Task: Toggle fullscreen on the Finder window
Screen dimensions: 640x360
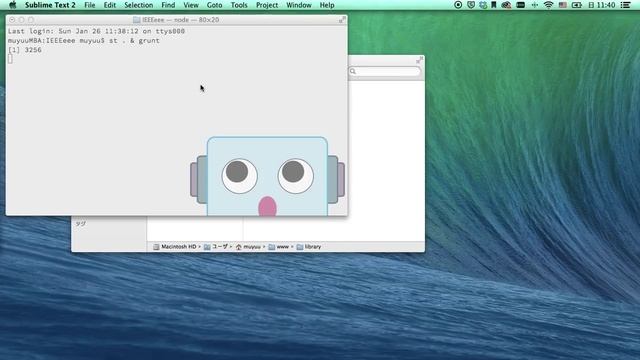Action: tap(419, 60)
